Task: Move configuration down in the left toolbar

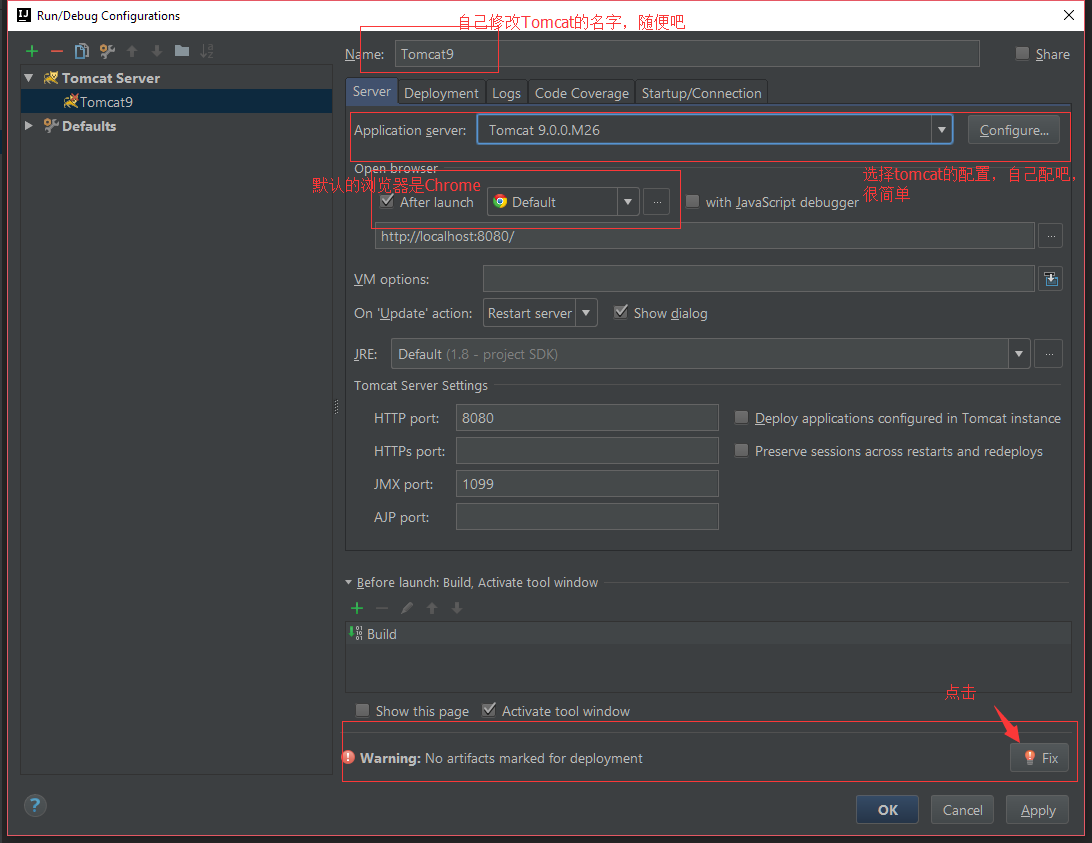Action: [157, 51]
